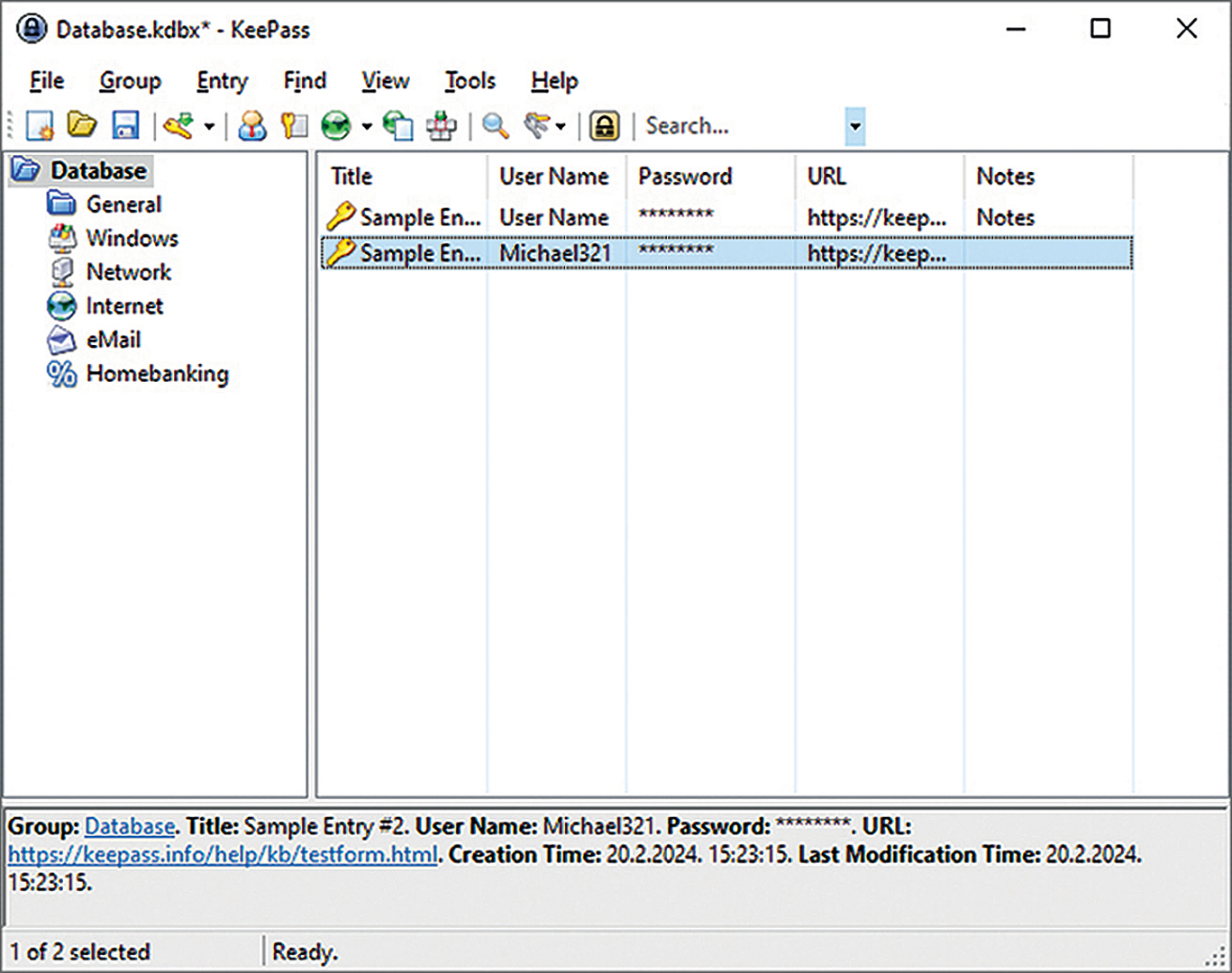This screenshot has height=973, width=1232.
Task: Open the Find menu
Action: tap(305, 81)
